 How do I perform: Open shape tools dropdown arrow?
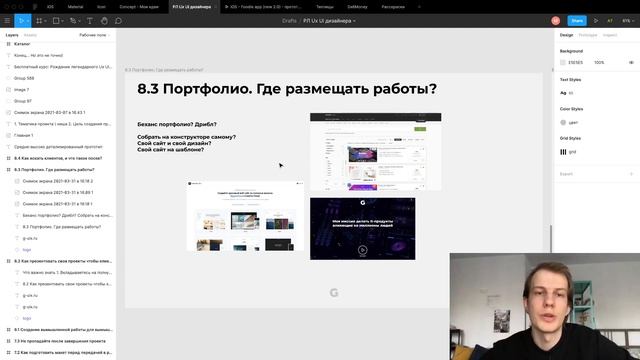click(x=62, y=21)
